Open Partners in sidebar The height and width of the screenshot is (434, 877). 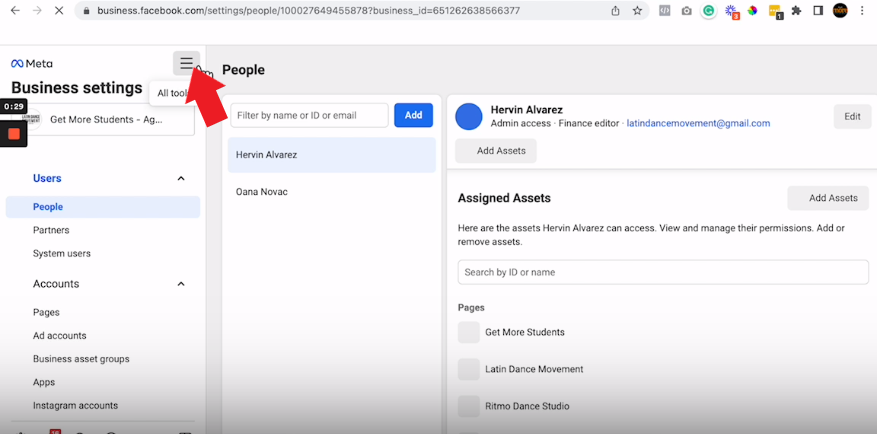coord(51,230)
